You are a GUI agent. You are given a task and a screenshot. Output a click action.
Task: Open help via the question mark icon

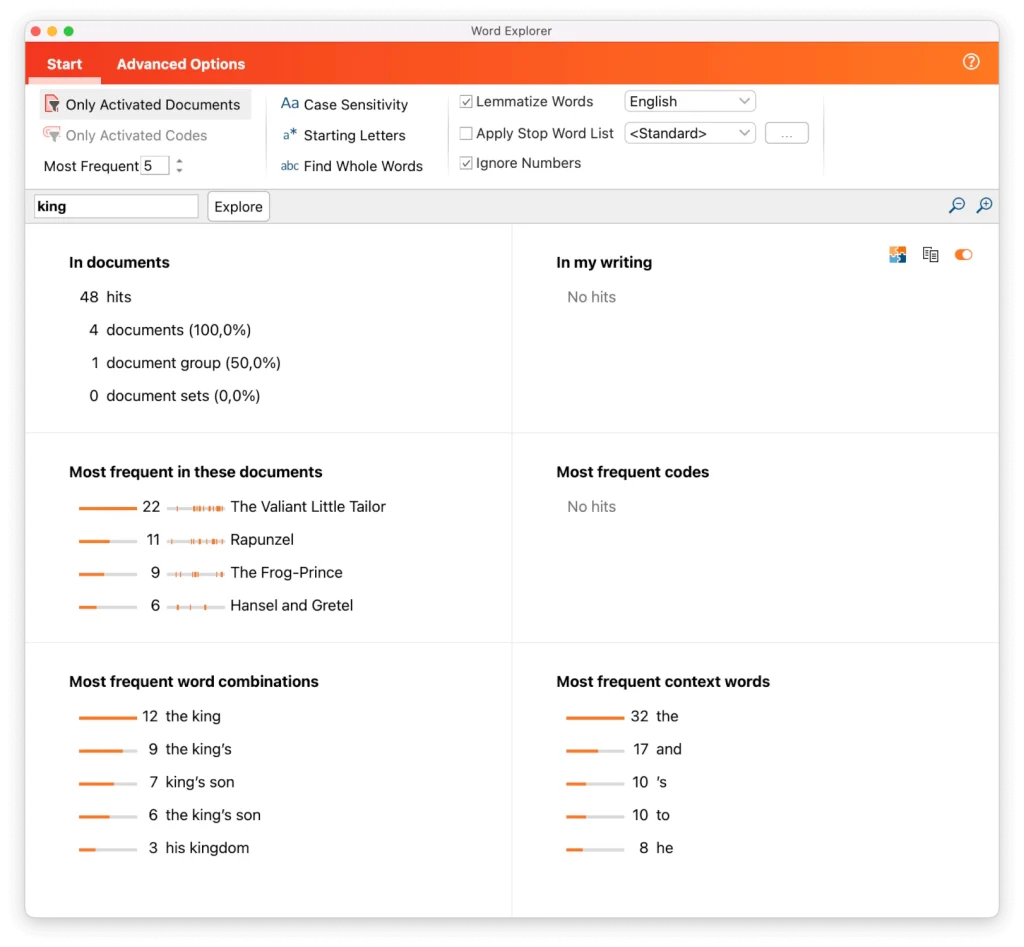pos(970,62)
